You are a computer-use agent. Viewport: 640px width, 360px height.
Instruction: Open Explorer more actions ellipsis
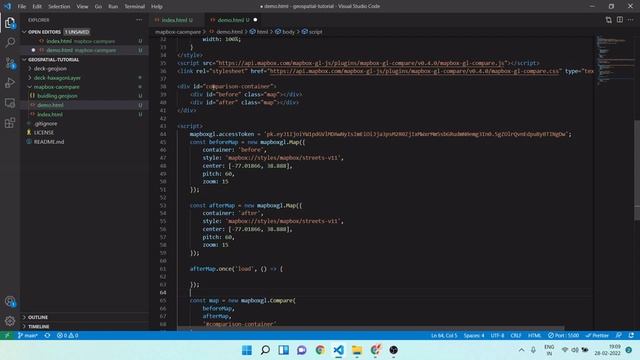139,20
